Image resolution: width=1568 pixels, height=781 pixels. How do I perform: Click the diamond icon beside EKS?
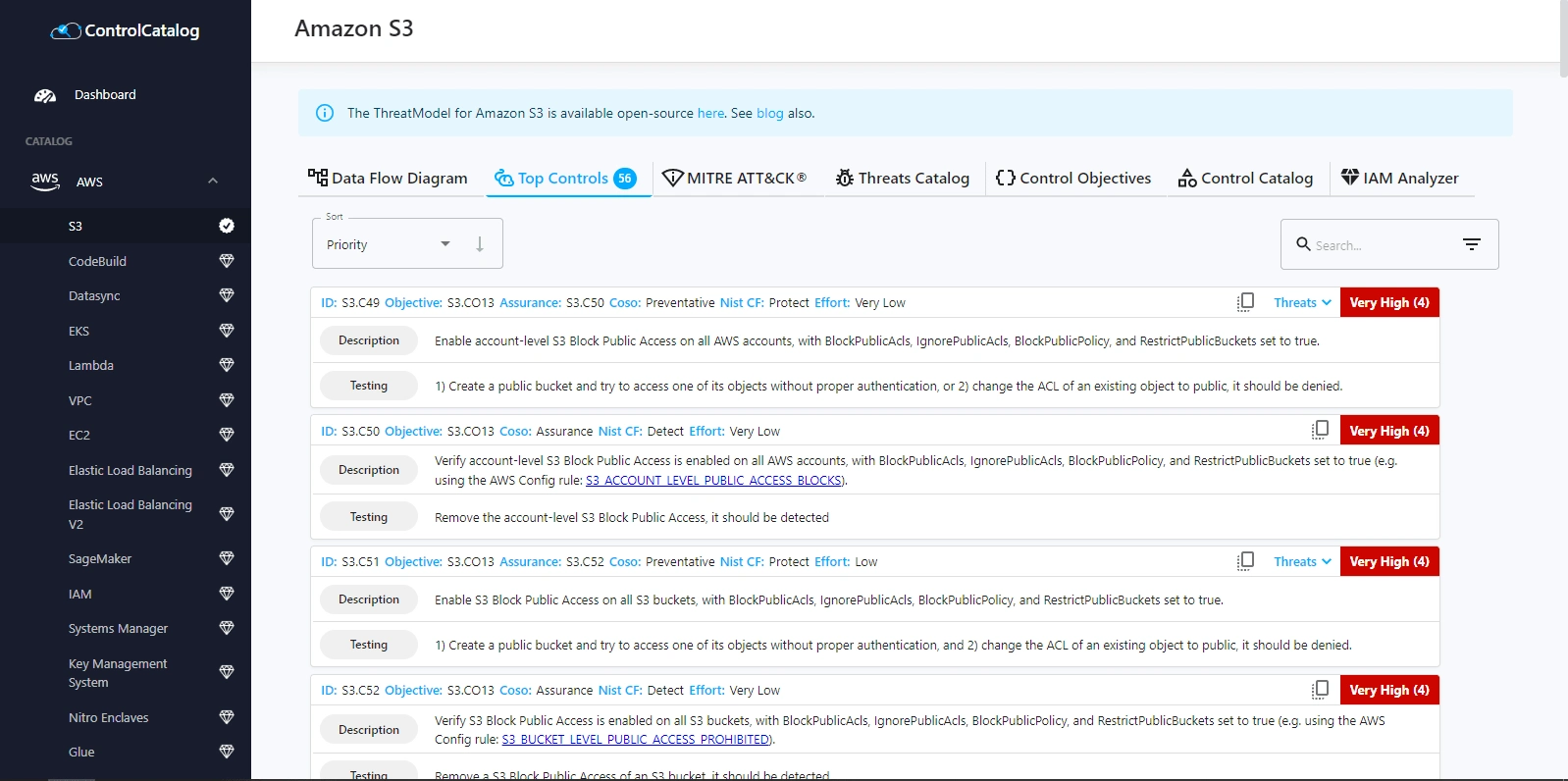coord(227,331)
